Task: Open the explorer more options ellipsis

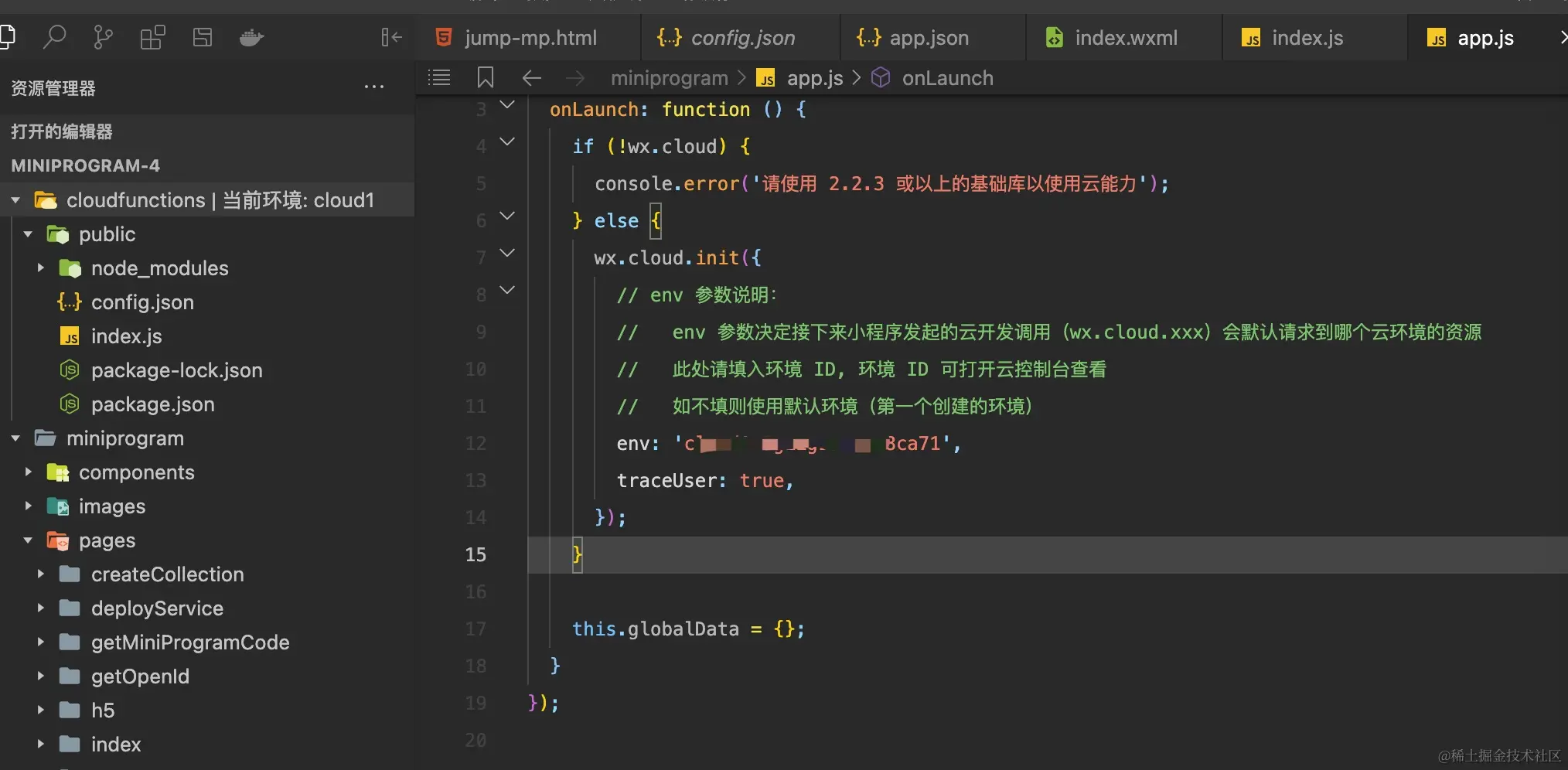Action: point(374,87)
